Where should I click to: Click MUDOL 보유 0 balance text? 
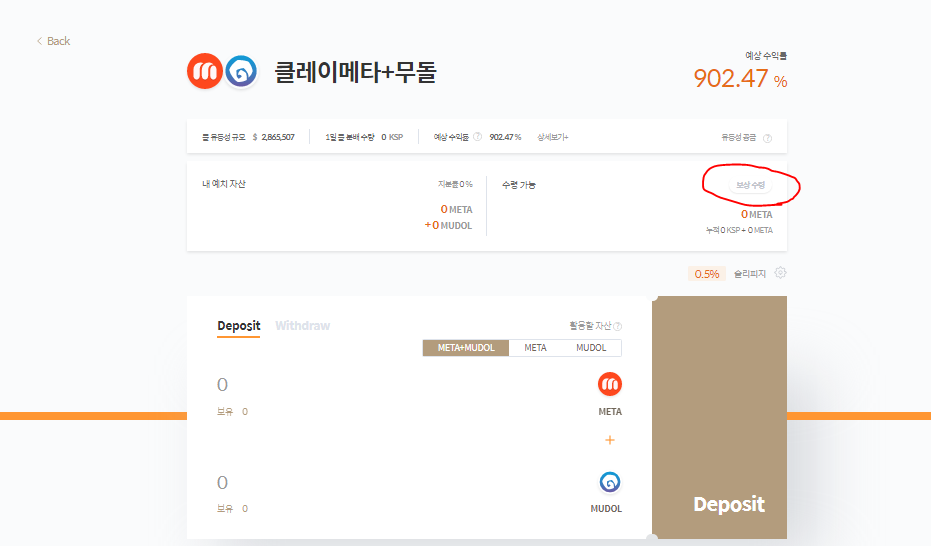[x=232, y=509]
